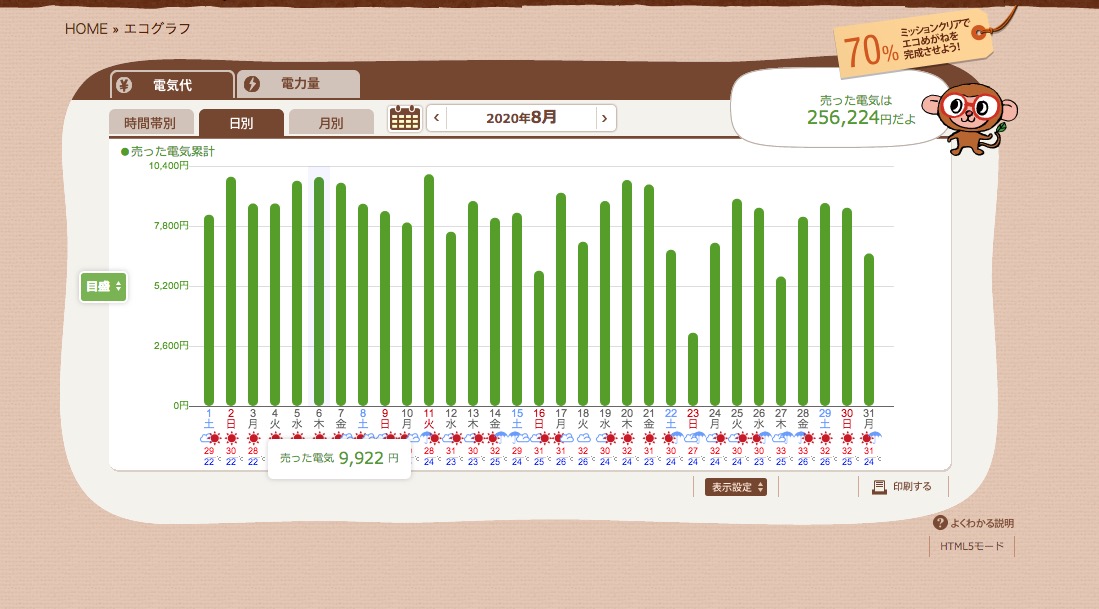Select the bar for day 20

pos(627,292)
